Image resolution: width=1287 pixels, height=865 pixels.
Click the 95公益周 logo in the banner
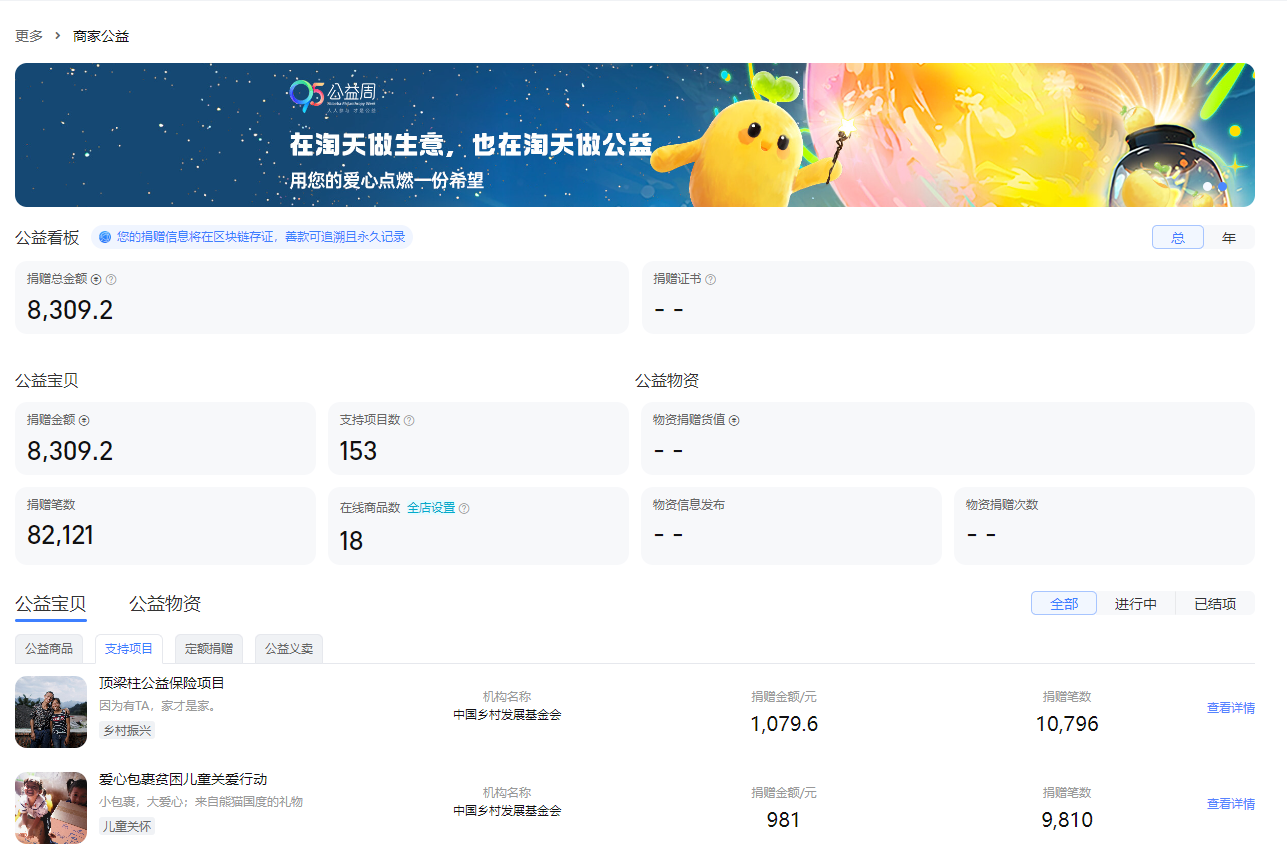pyautogui.click(x=333, y=96)
